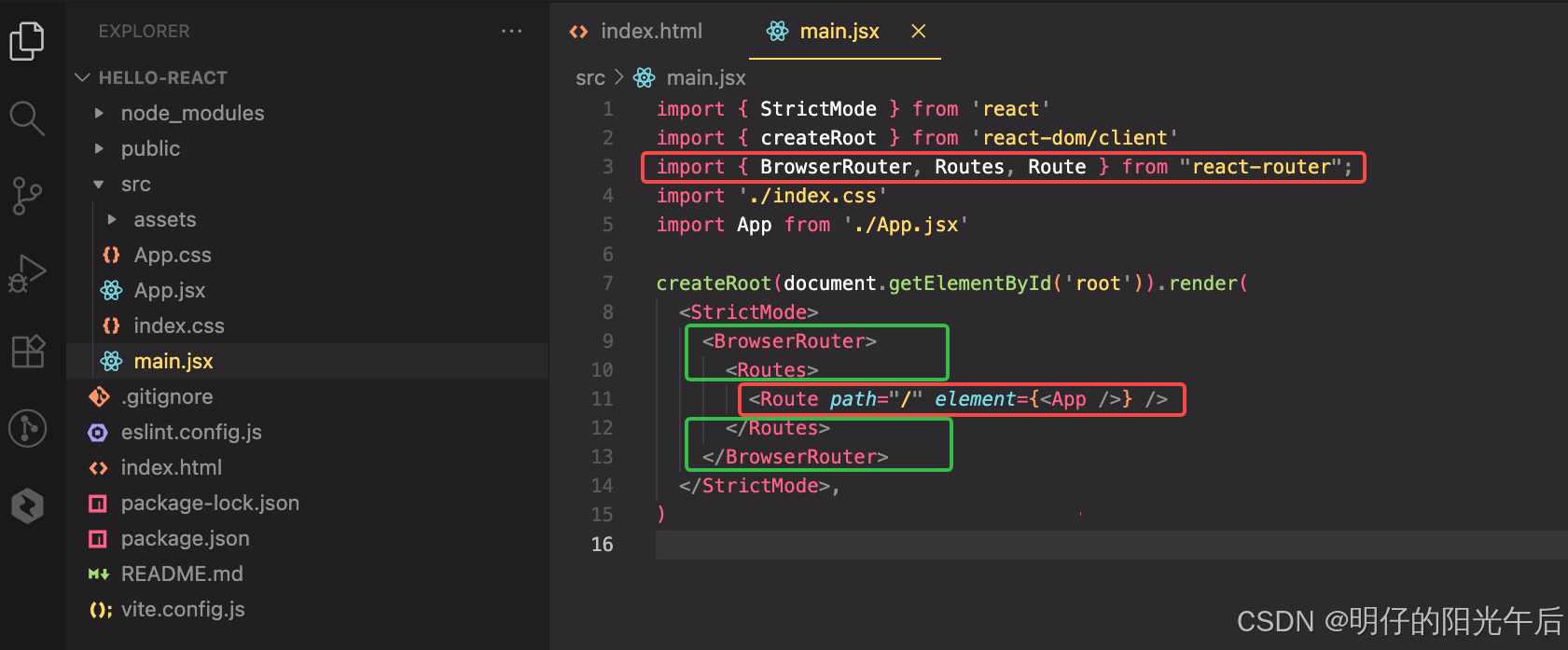Click the closing </StrictMode> tag on line 14

point(755,486)
